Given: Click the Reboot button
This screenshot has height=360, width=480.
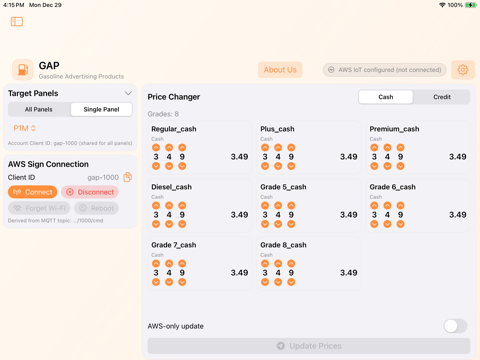Looking at the screenshot, I should pyautogui.click(x=96, y=208).
